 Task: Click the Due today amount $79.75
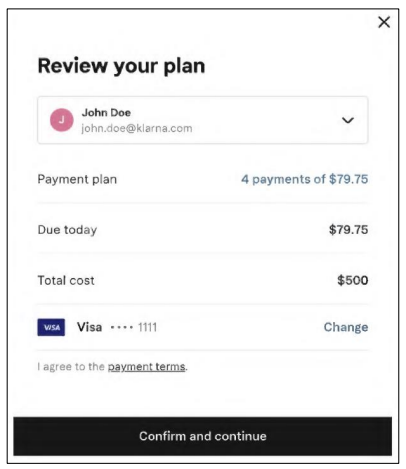[x=348, y=230]
